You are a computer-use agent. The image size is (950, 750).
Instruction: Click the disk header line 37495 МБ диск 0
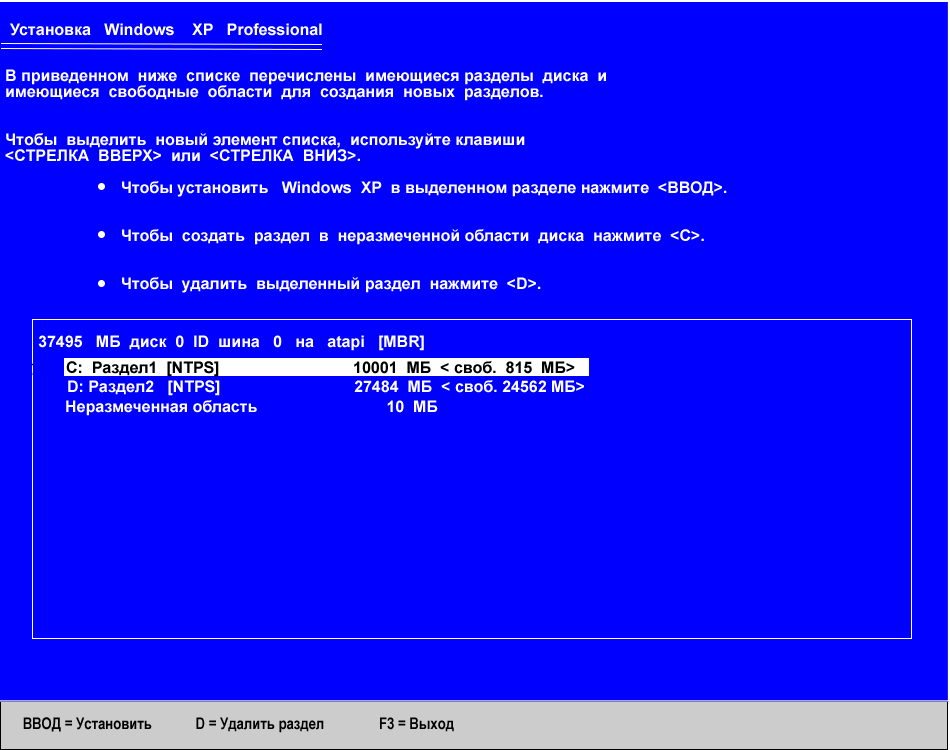(231, 342)
